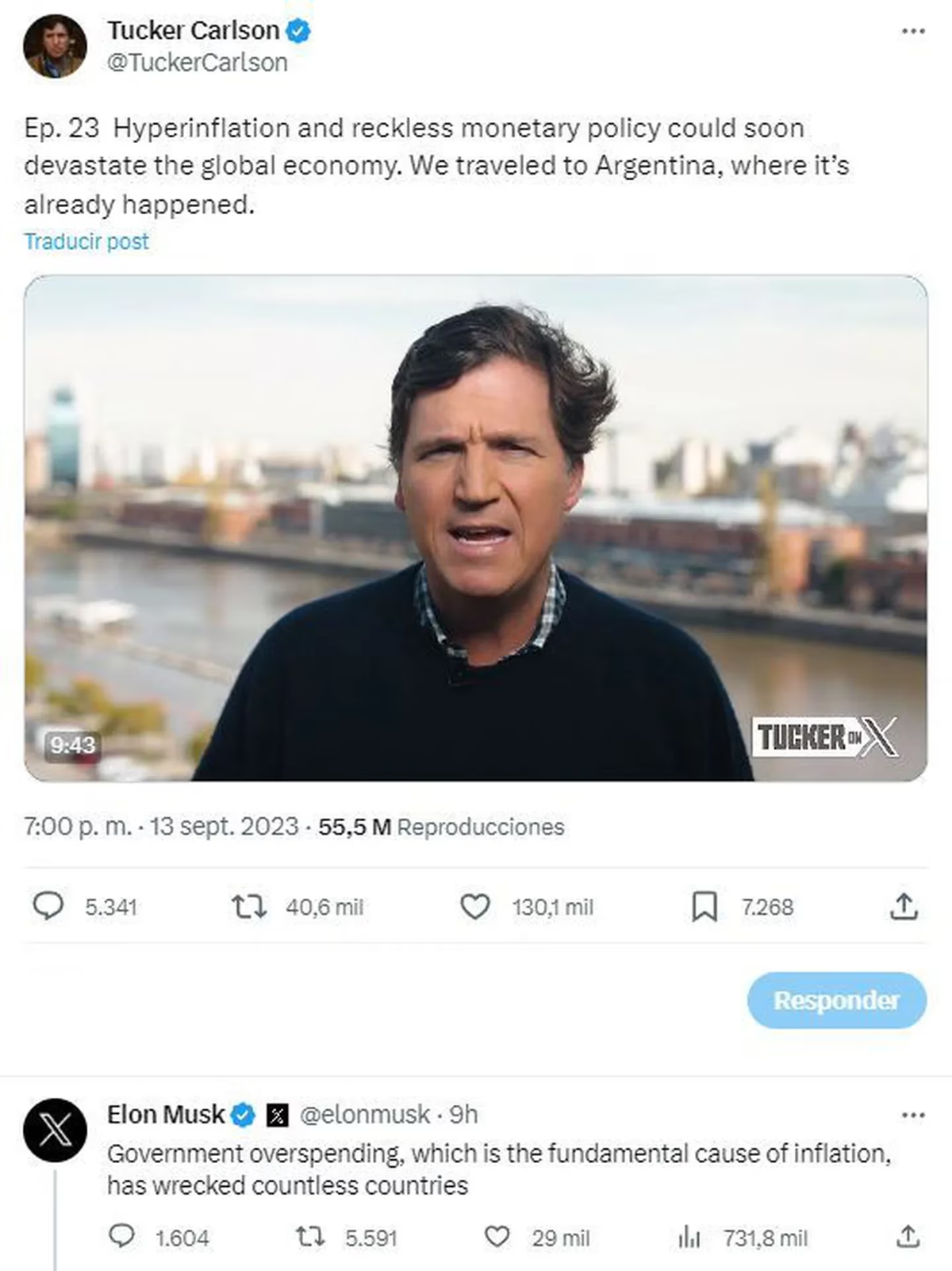Image resolution: width=952 pixels, height=1271 pixels.
Task: Share Tucker Carlson's post via the share icon
Action: coord(903,905)
